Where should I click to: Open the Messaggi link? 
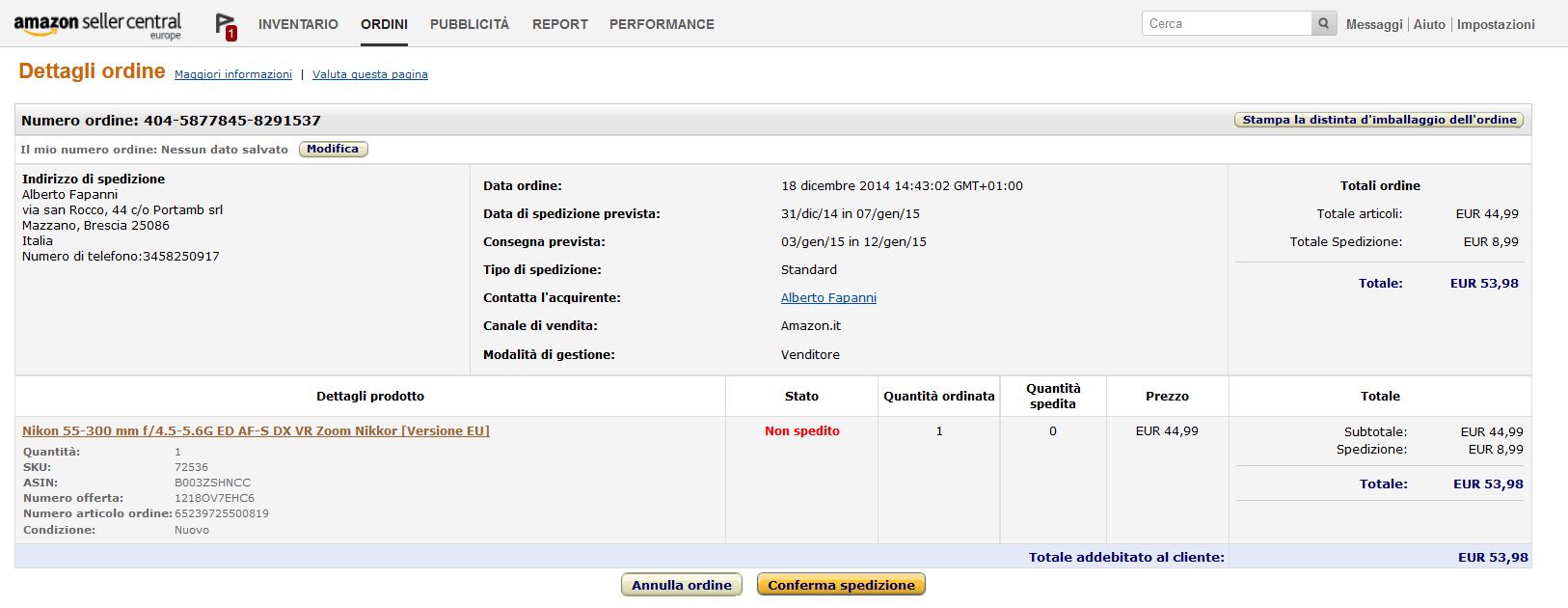(1374, 24)
